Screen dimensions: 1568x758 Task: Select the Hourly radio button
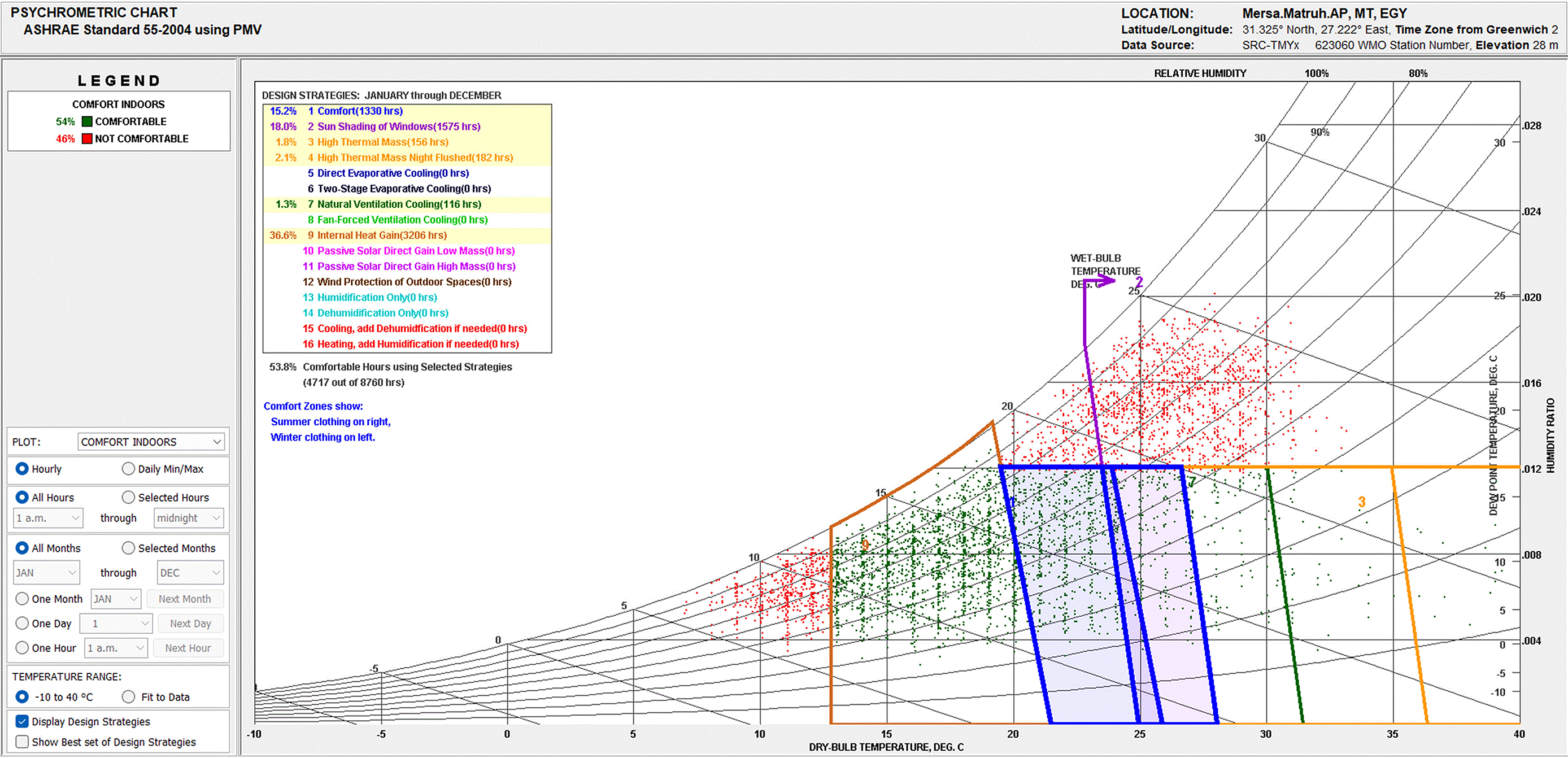pyautogui.click(x=22, y=469)
